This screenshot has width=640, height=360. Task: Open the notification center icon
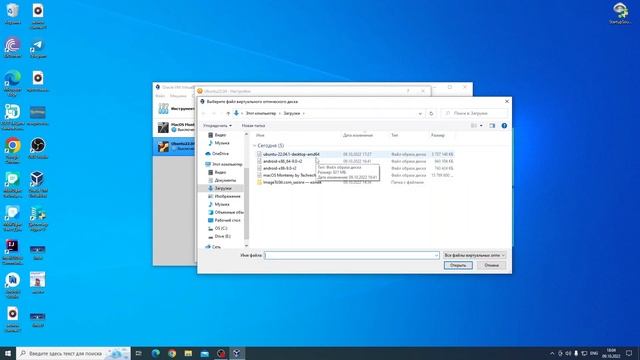point(629,353)
